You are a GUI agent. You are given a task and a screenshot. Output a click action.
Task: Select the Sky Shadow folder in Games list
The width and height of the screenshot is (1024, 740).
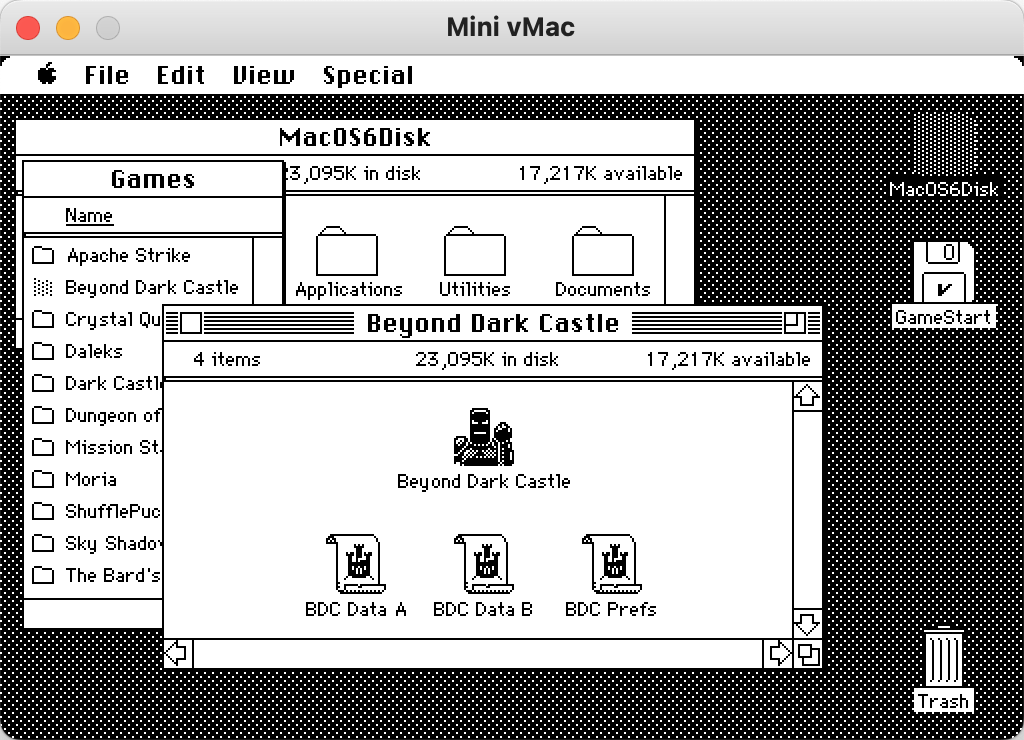pyautogui.click(x=97, y=543)
